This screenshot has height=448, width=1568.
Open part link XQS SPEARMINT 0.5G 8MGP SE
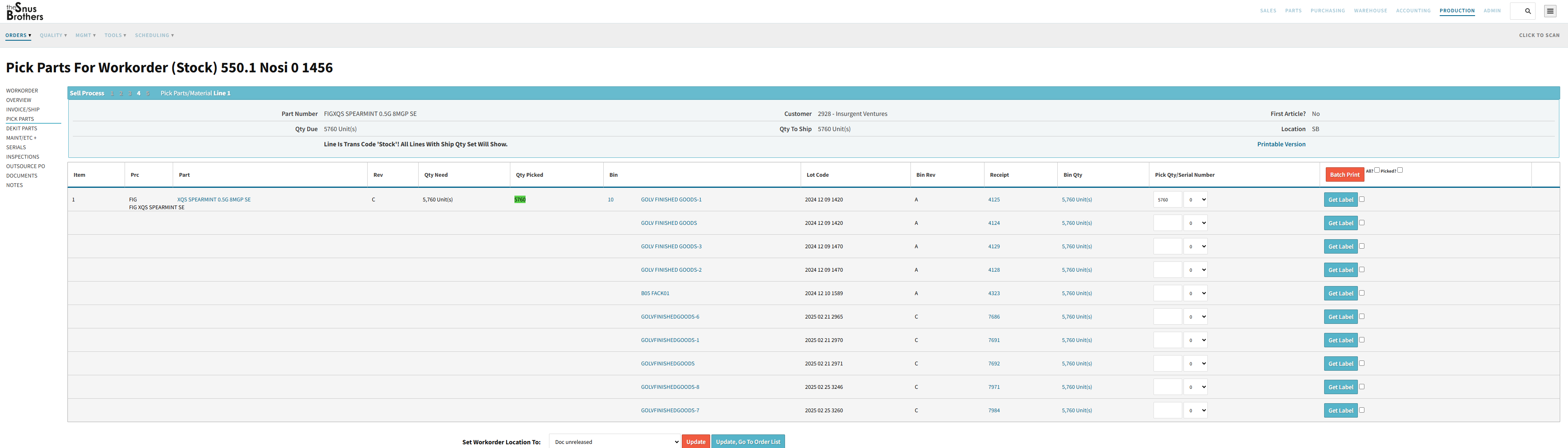tap(214, 200)
